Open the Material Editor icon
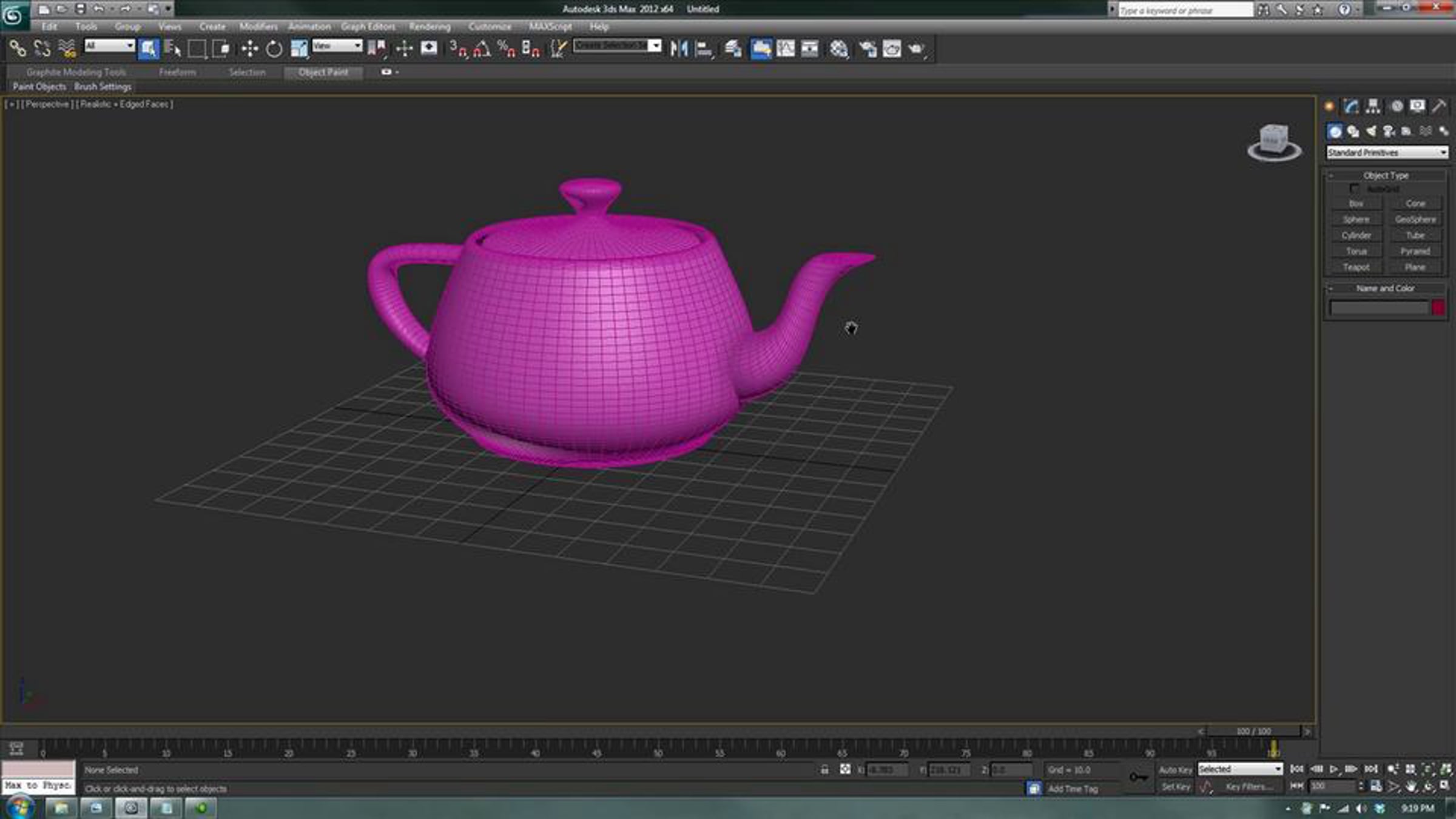Image resolution: width=1456 pixels, height=819 pixels. (x=839, y=49)
